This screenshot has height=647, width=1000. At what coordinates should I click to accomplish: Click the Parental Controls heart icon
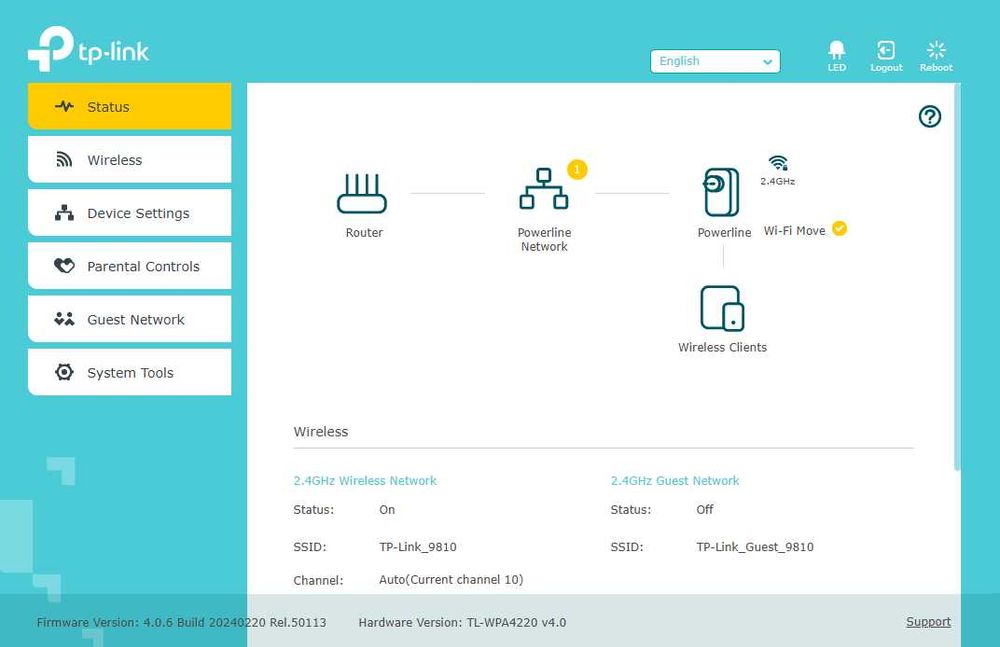tap(64, 265)
